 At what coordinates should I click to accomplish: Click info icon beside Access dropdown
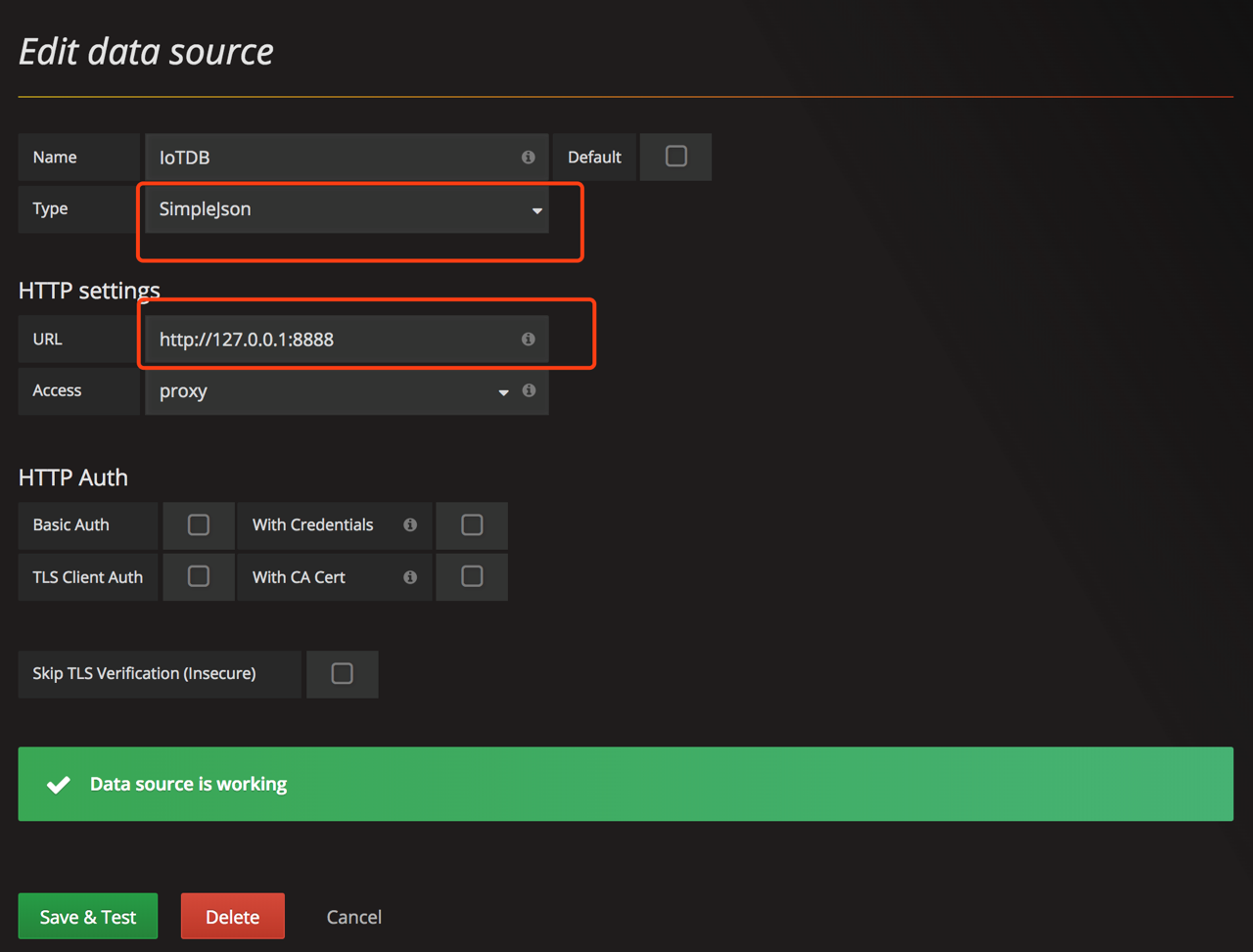(x=529, y=391)
